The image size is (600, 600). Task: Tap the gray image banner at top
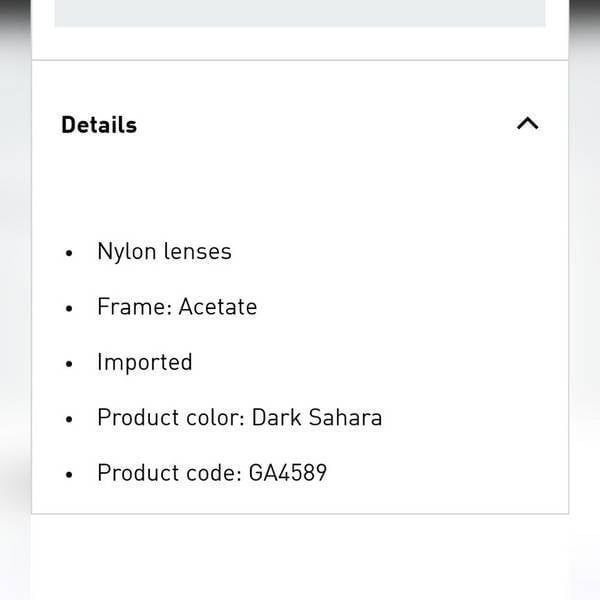(x=300, y=13)
